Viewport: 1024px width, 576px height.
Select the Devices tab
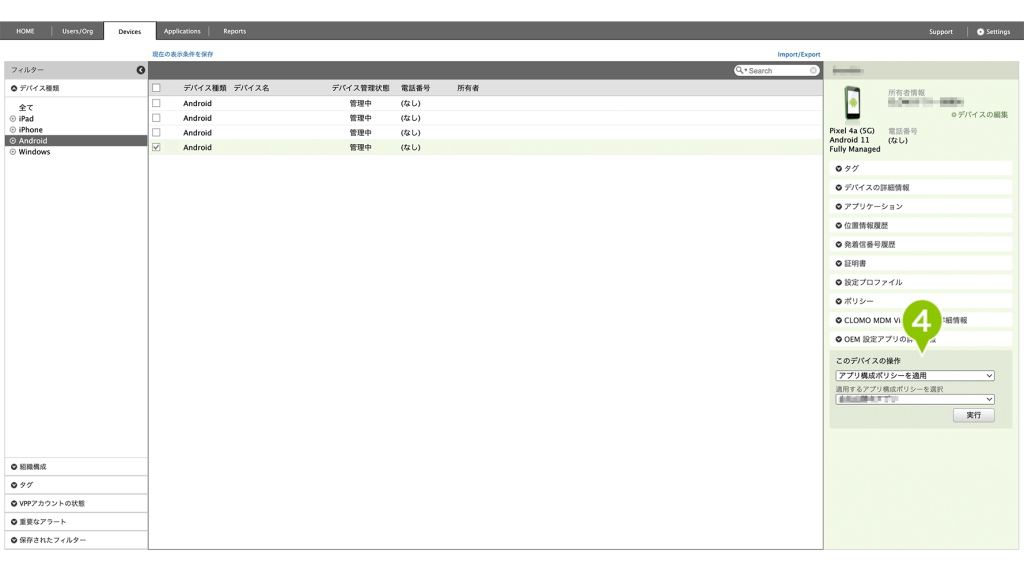[x=129, y=31]
